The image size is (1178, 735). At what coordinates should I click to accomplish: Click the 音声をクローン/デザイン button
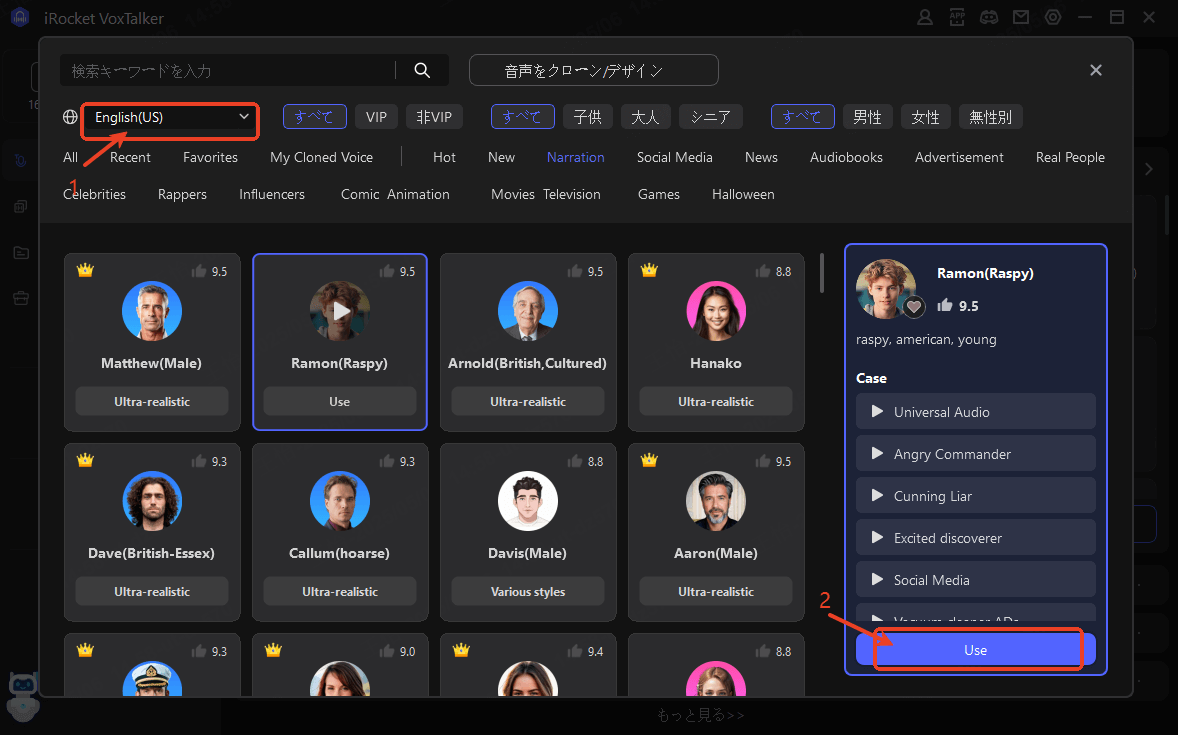coord(594,70)
